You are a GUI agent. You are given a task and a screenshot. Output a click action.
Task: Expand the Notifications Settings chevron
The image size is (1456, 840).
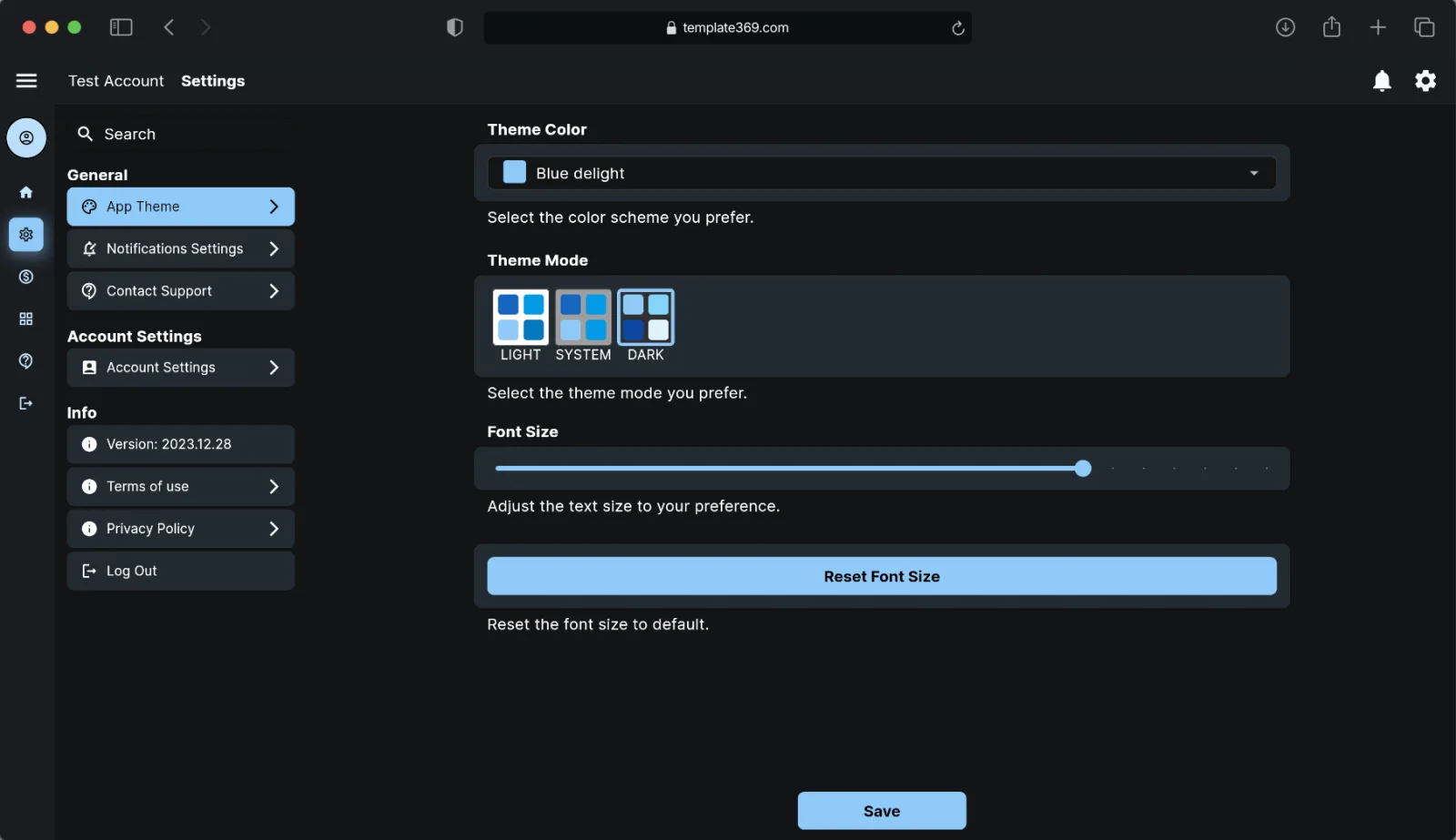pos(274,248)
